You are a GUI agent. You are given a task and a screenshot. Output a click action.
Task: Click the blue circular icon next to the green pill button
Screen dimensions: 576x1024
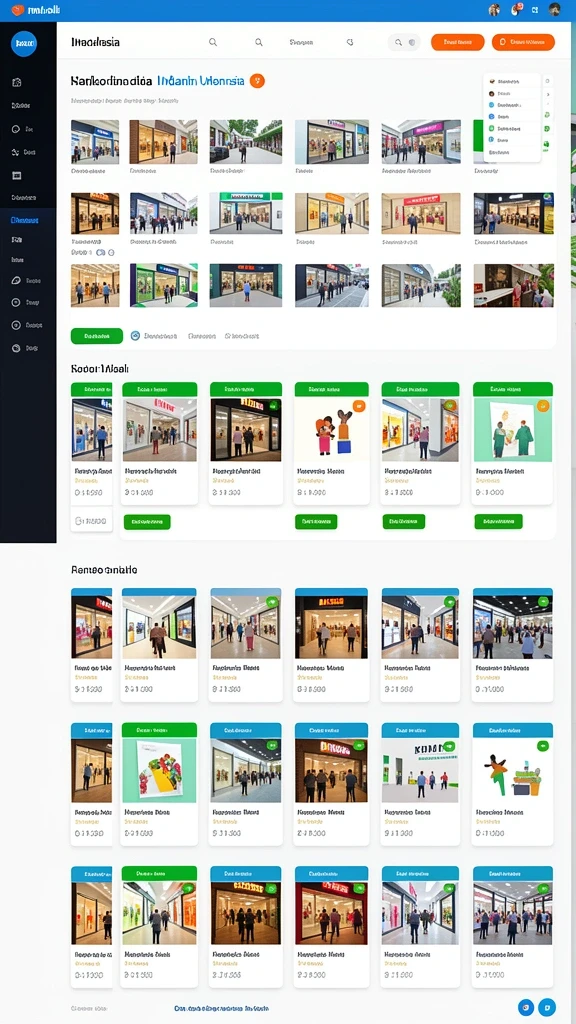point(135,336)
